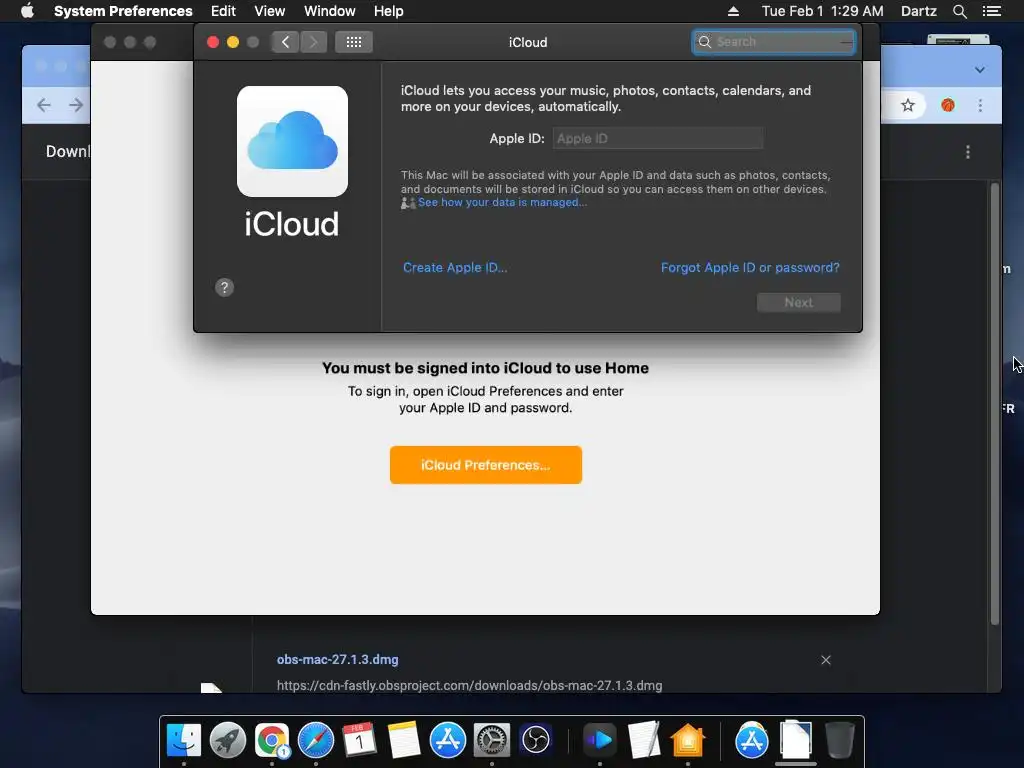
Task: Open Chrome three-dot menu
Action: pos(980,105)
